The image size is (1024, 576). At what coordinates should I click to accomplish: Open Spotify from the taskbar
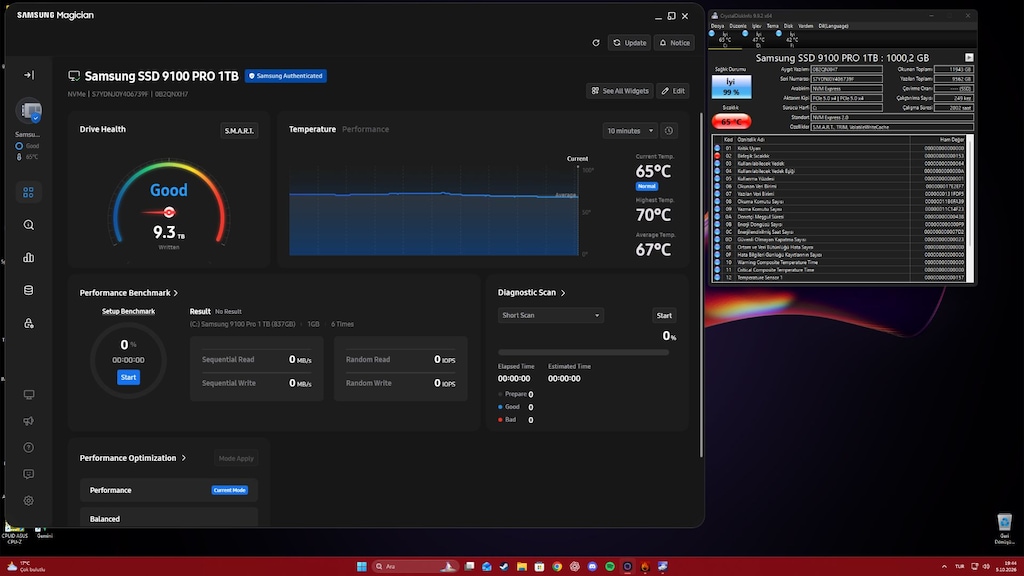click(610, 566)
